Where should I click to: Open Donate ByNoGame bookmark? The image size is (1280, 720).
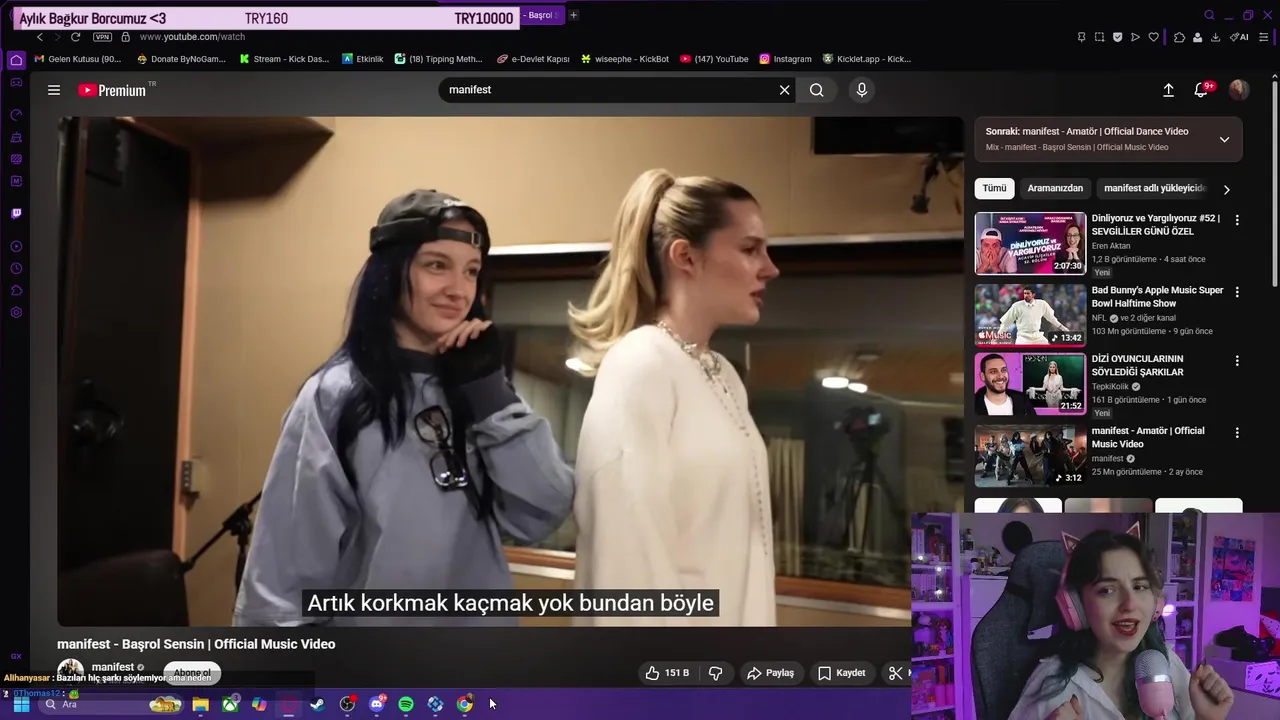181,59
